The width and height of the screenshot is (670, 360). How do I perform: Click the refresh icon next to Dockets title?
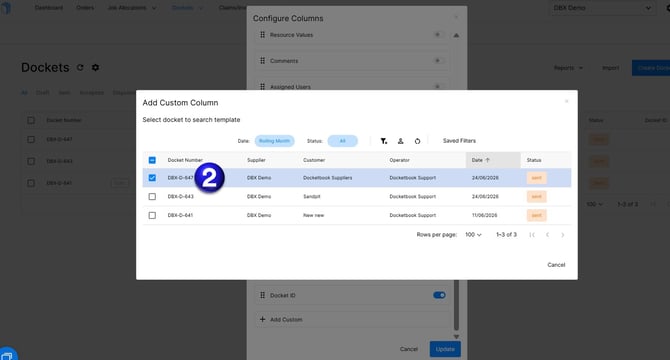80,67
